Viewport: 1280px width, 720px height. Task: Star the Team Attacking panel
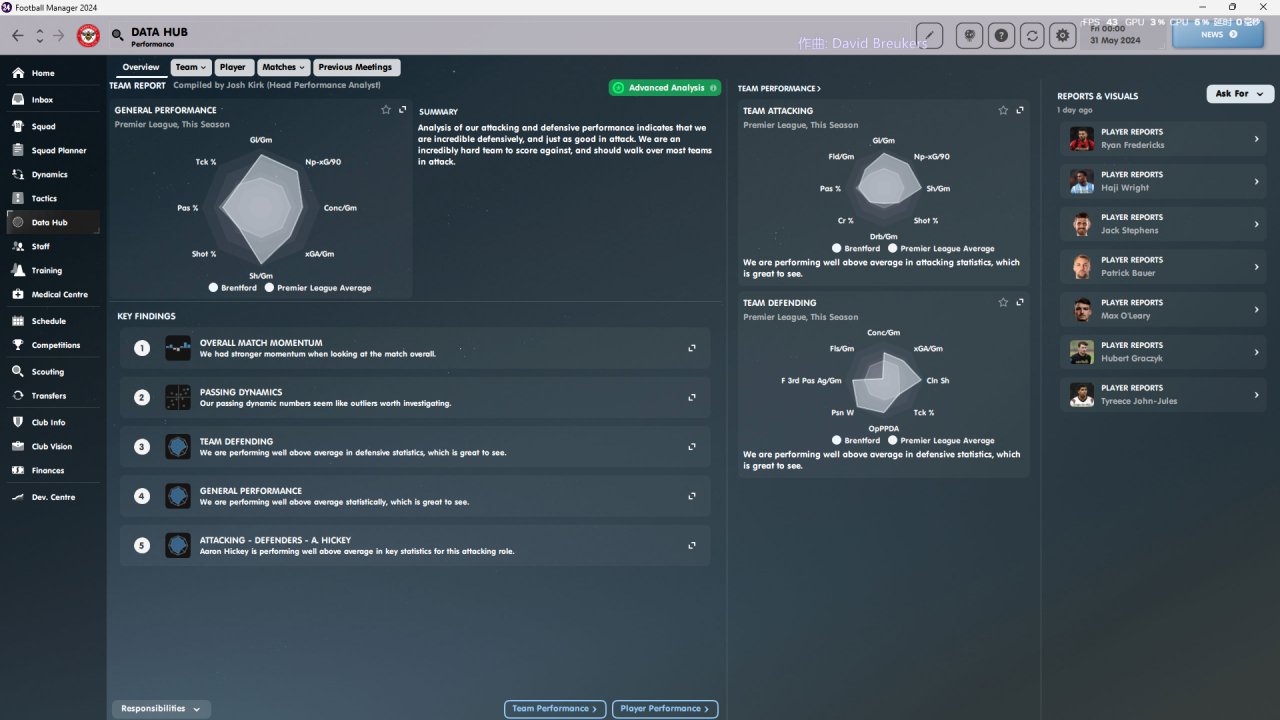1003,111
